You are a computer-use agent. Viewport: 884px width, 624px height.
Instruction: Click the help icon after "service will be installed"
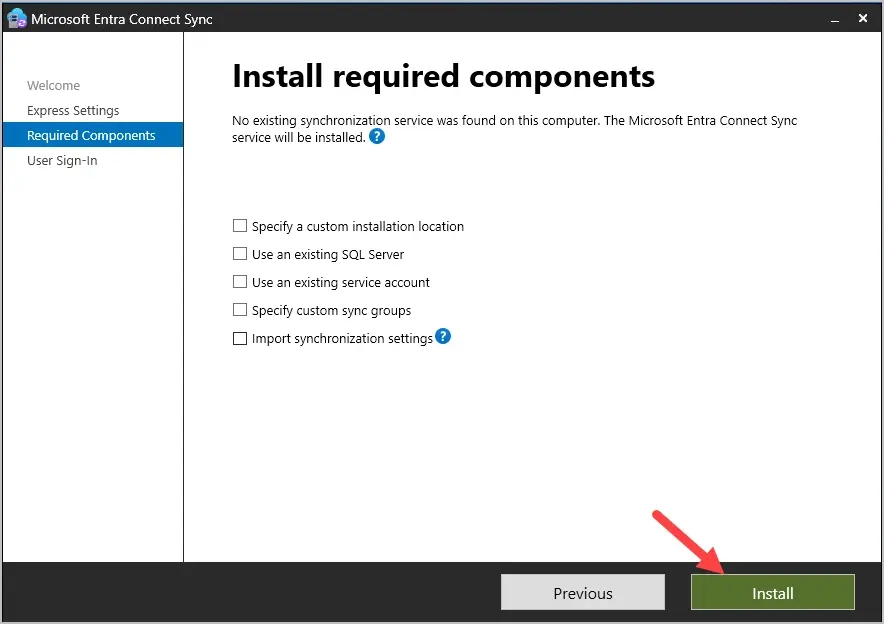click(378, 137)
